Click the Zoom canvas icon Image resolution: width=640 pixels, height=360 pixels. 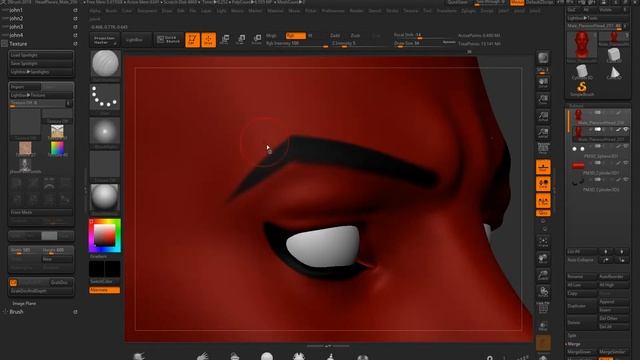(543, 100)
